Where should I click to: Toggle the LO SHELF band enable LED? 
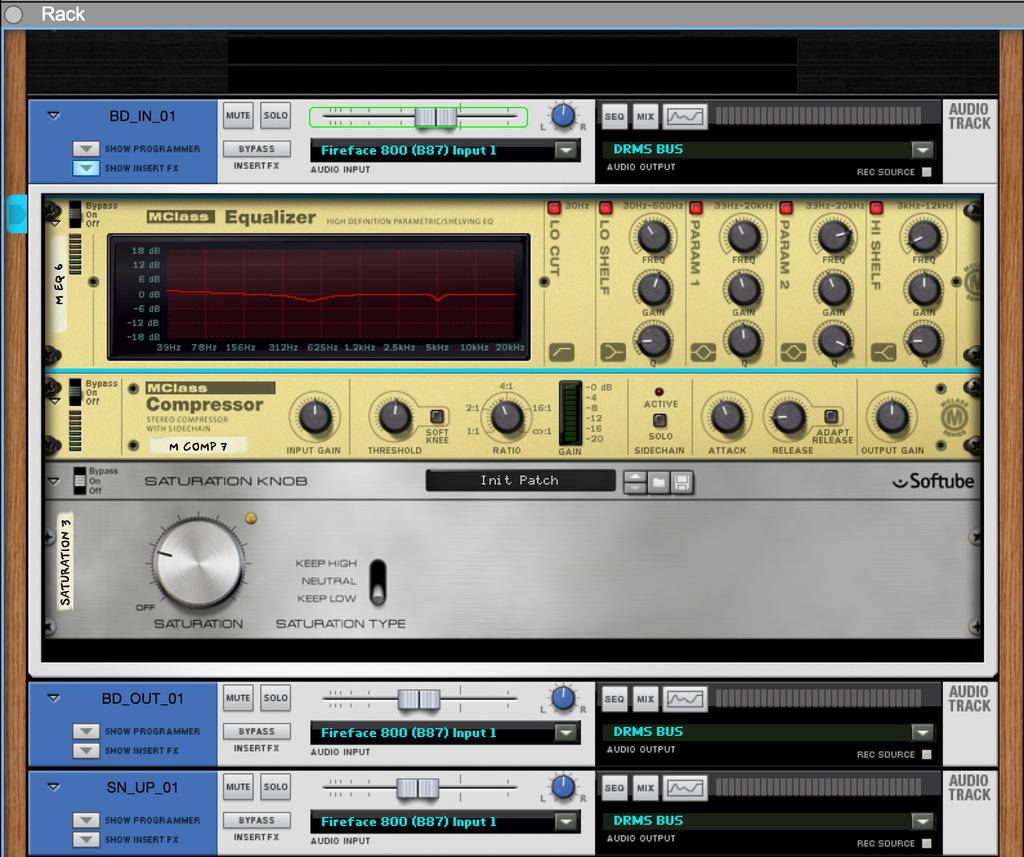[605, 208]
